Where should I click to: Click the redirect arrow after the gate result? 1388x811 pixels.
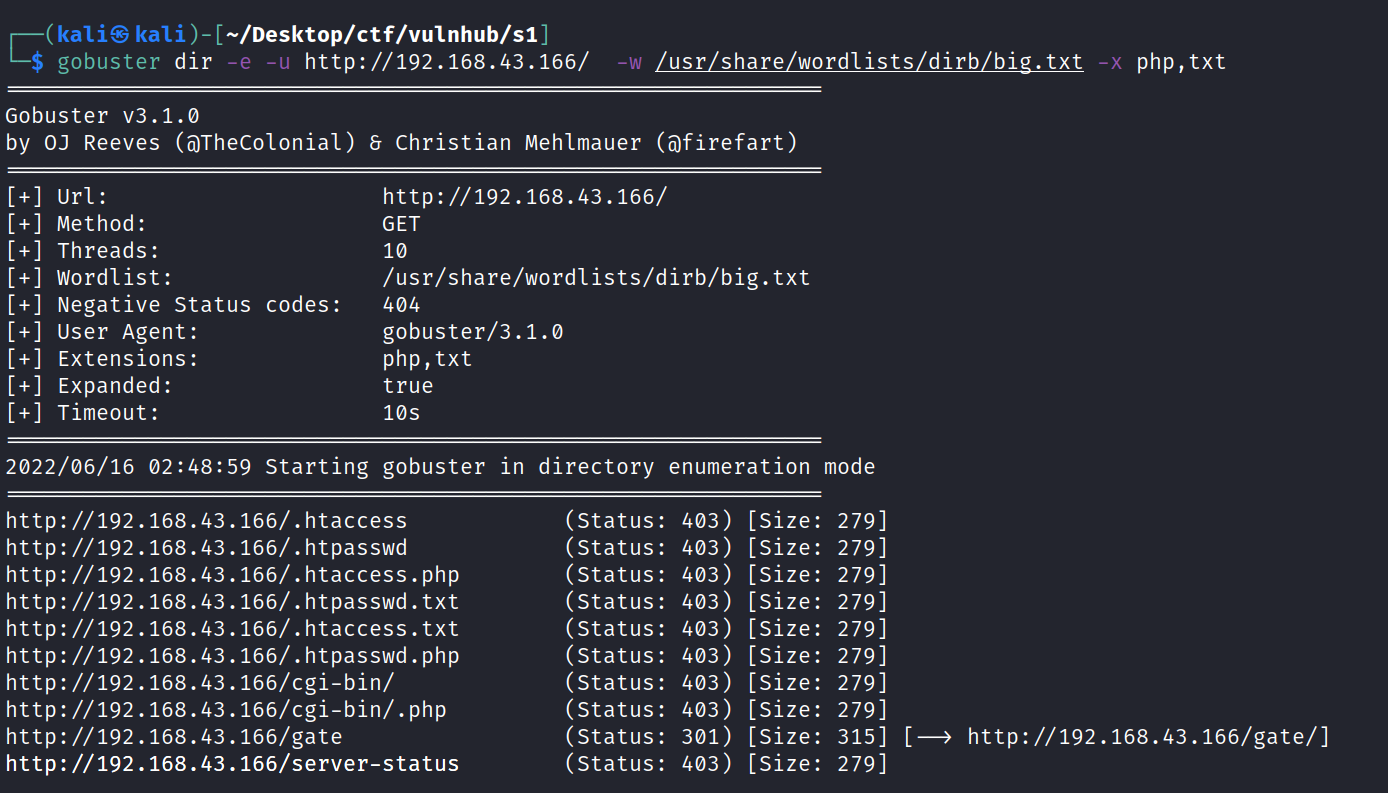tap(934, 737)
